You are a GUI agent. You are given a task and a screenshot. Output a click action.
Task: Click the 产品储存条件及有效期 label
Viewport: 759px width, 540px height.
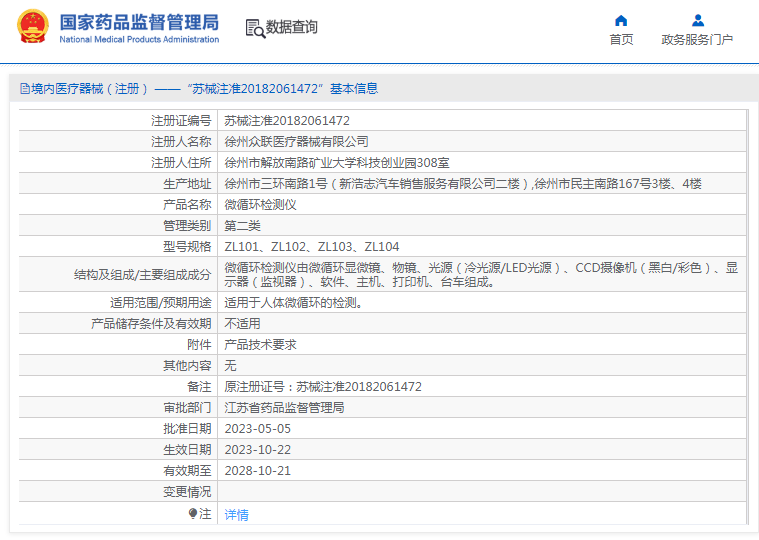[151, 324]
